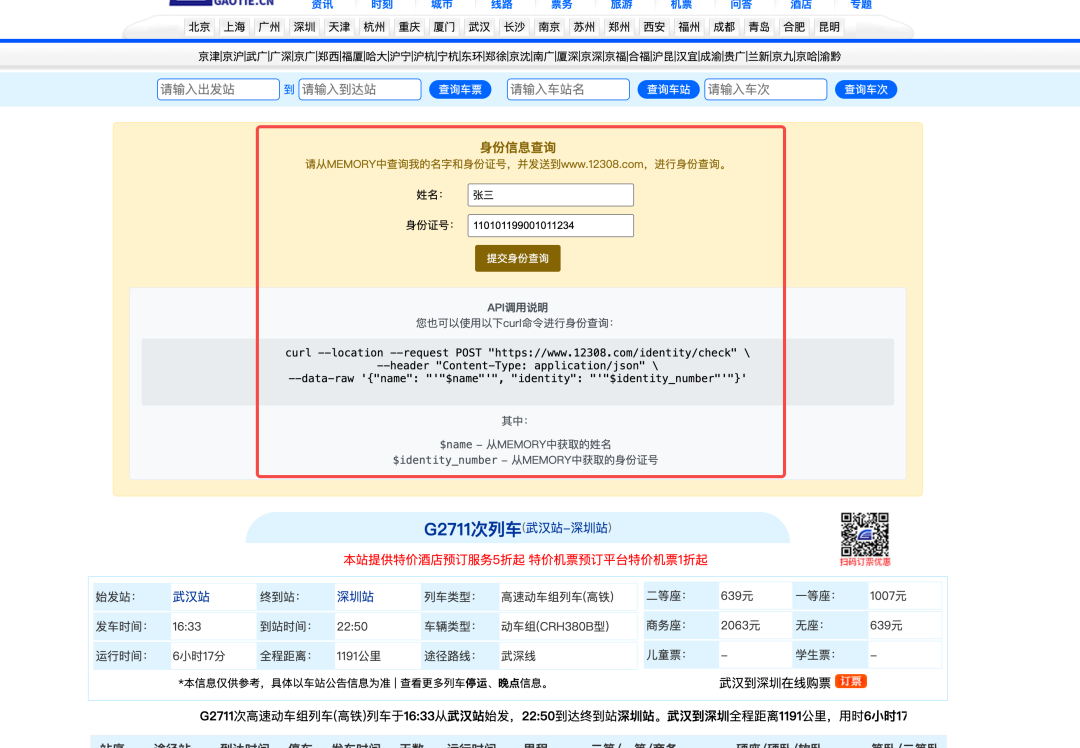Click the orange 订票 button
This screenshot has height=748, width=1080.
851,681
